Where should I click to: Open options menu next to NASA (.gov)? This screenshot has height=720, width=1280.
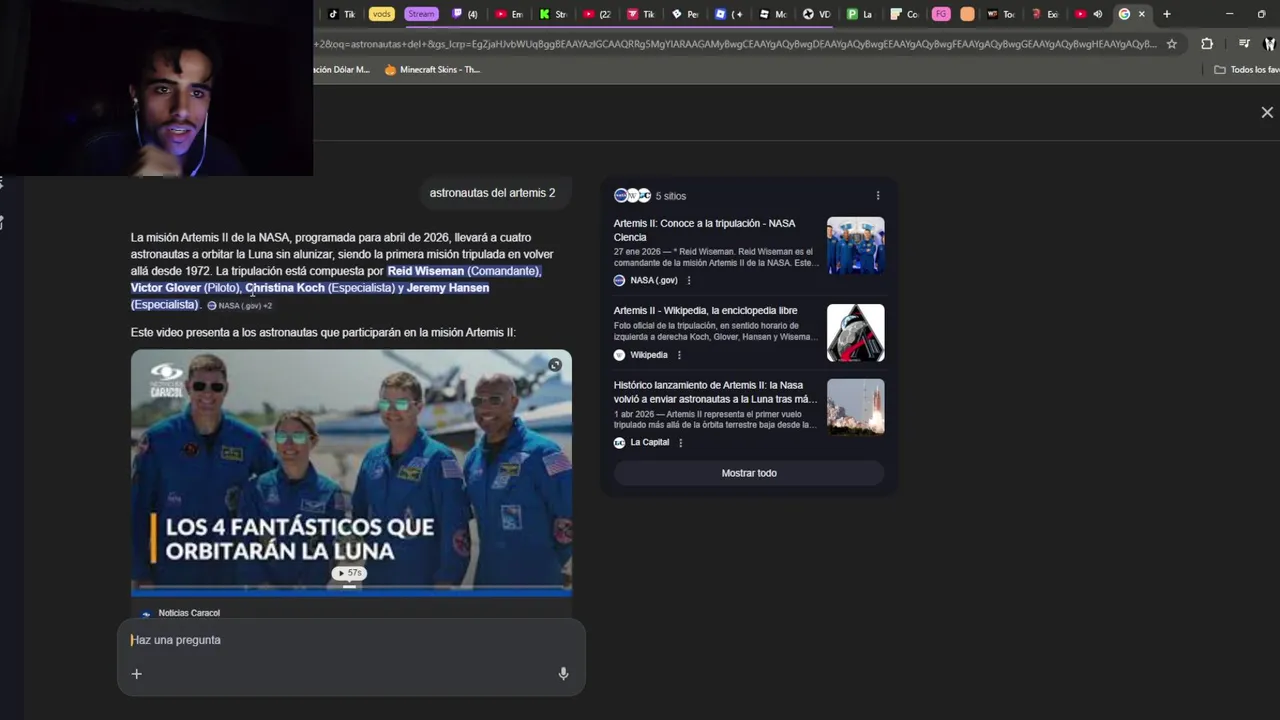[689, 280]
